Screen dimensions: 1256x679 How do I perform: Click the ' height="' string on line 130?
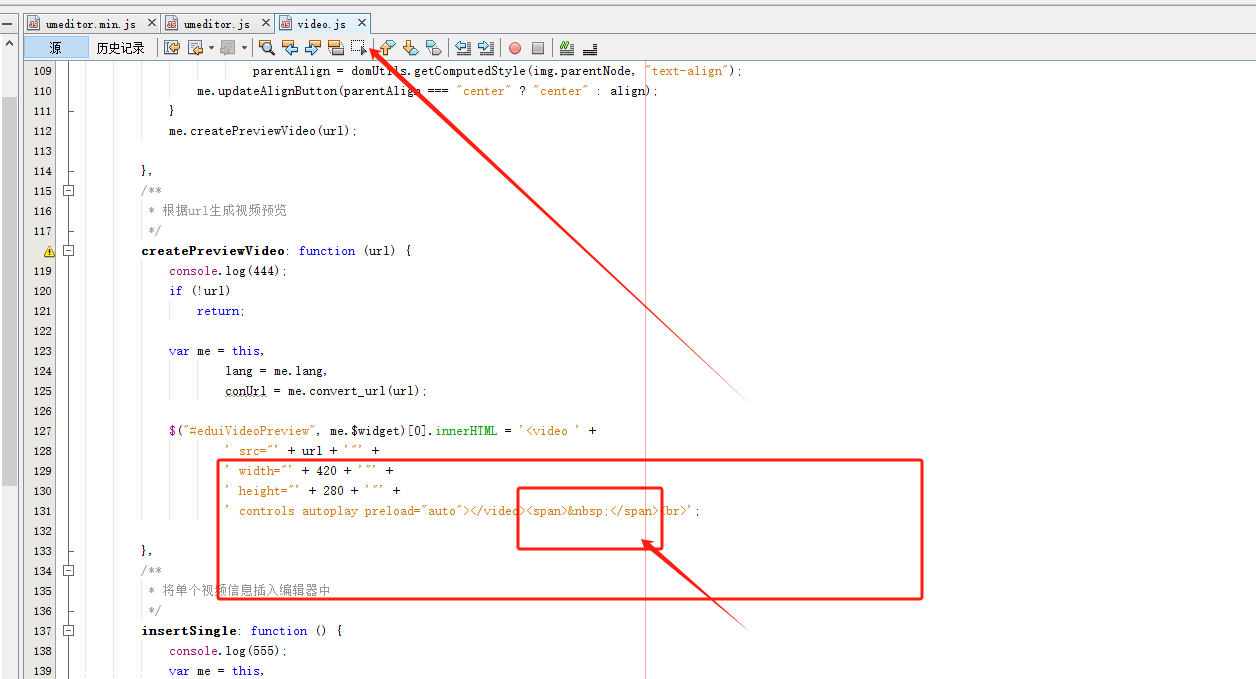pyautogui.click(x=263, y=491)
